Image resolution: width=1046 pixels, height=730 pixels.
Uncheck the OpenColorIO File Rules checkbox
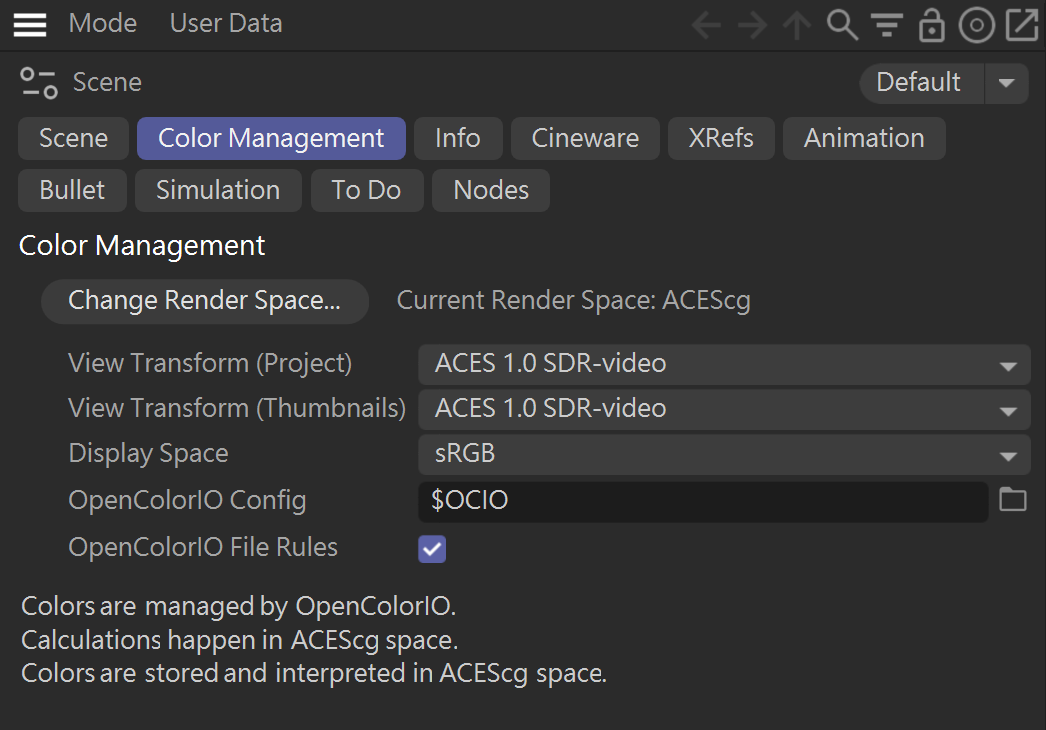(x=432, y=548)
